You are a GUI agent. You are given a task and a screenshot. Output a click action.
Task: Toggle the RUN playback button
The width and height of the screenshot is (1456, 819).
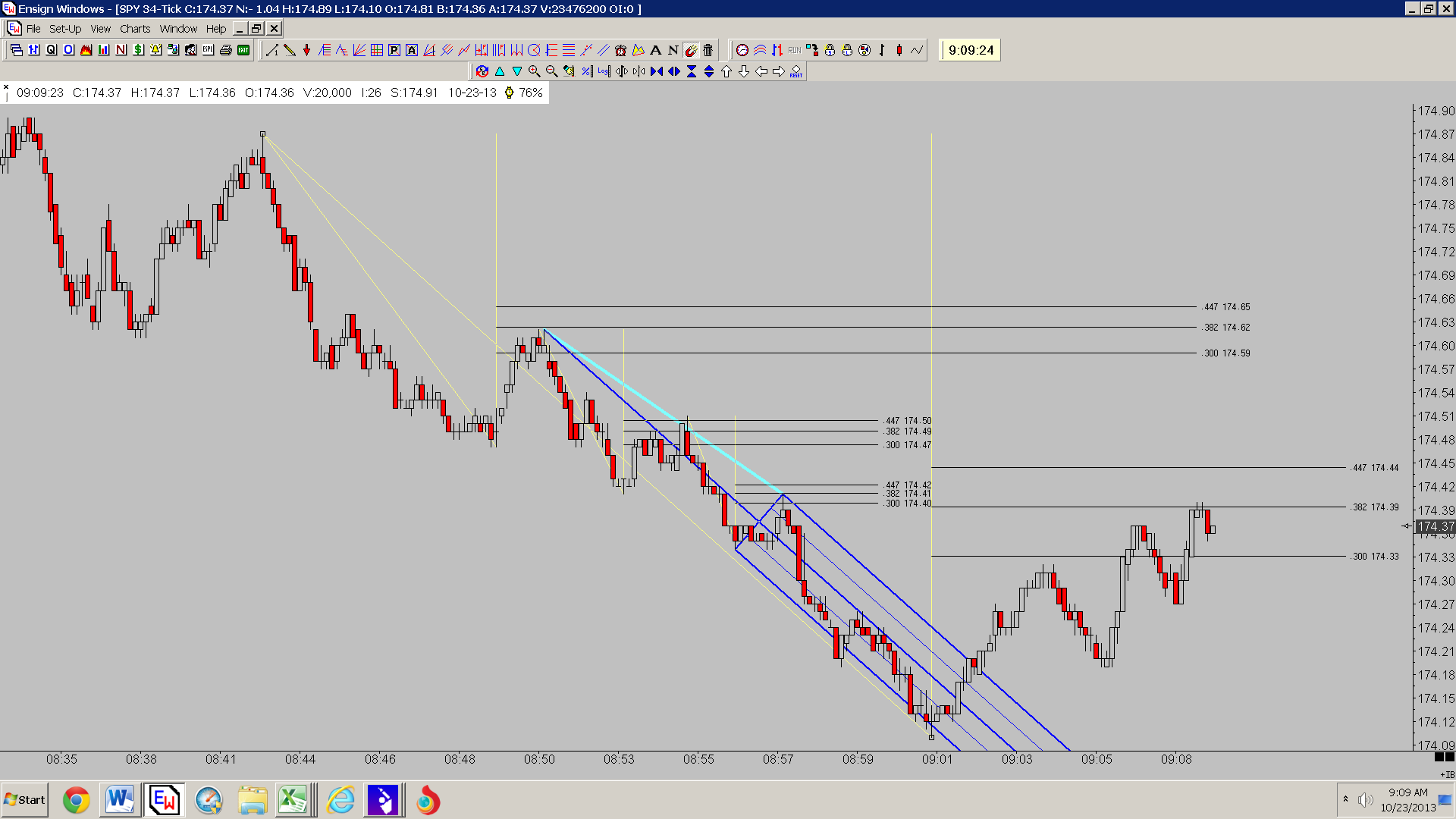pos(795,50)
